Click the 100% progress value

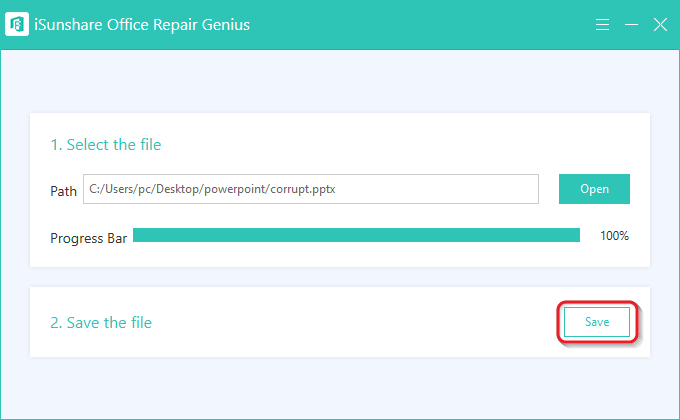coord(614,236)
